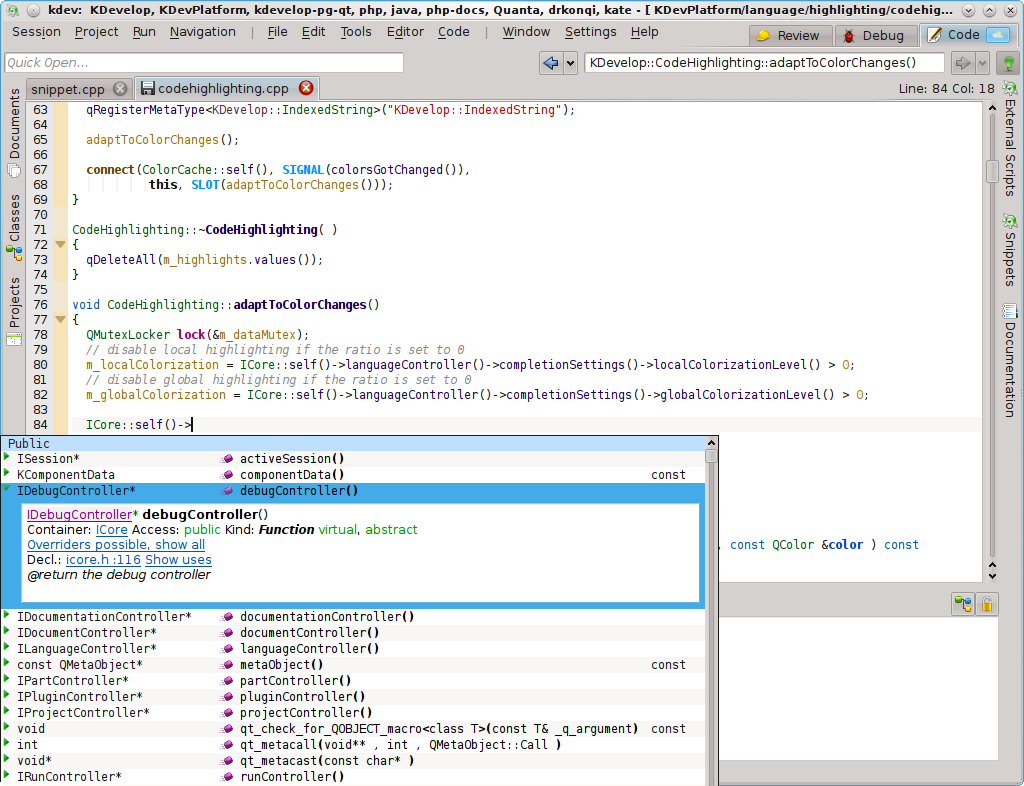Open the Session menu
The width and height of the screenshot is (1024, 786).
pyautogui.click(x=37, y=32)
